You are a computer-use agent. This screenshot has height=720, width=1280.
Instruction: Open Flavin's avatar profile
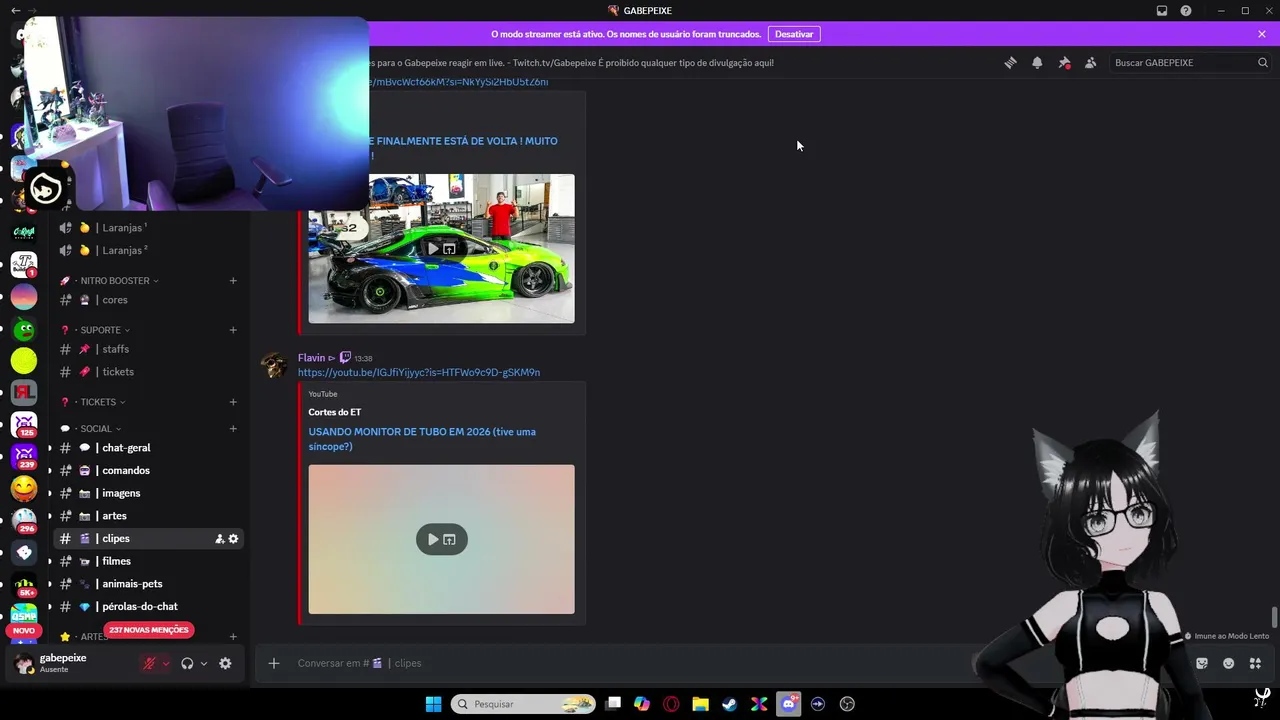pyautogui.click(x=274, y=365)
